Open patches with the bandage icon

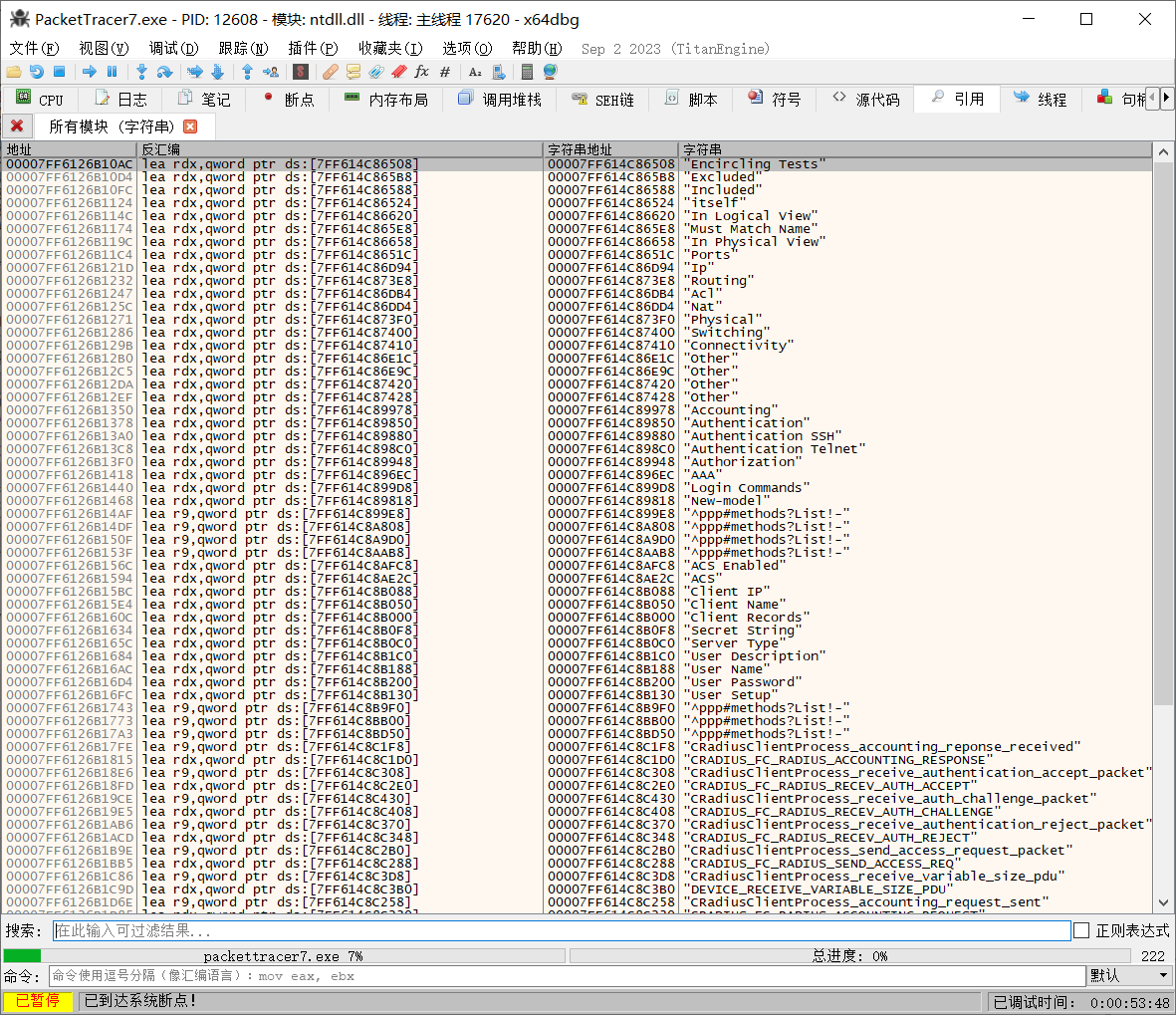point(331,72)
